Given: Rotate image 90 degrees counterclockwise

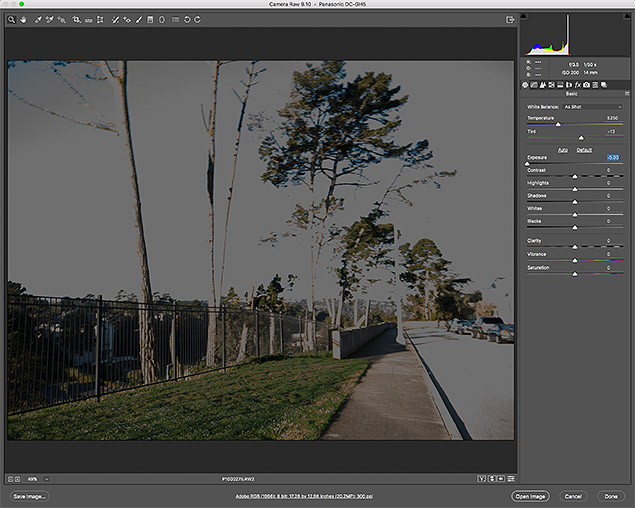Looking at the screenshot, I should pyautogui.click(x=187, y=19).
